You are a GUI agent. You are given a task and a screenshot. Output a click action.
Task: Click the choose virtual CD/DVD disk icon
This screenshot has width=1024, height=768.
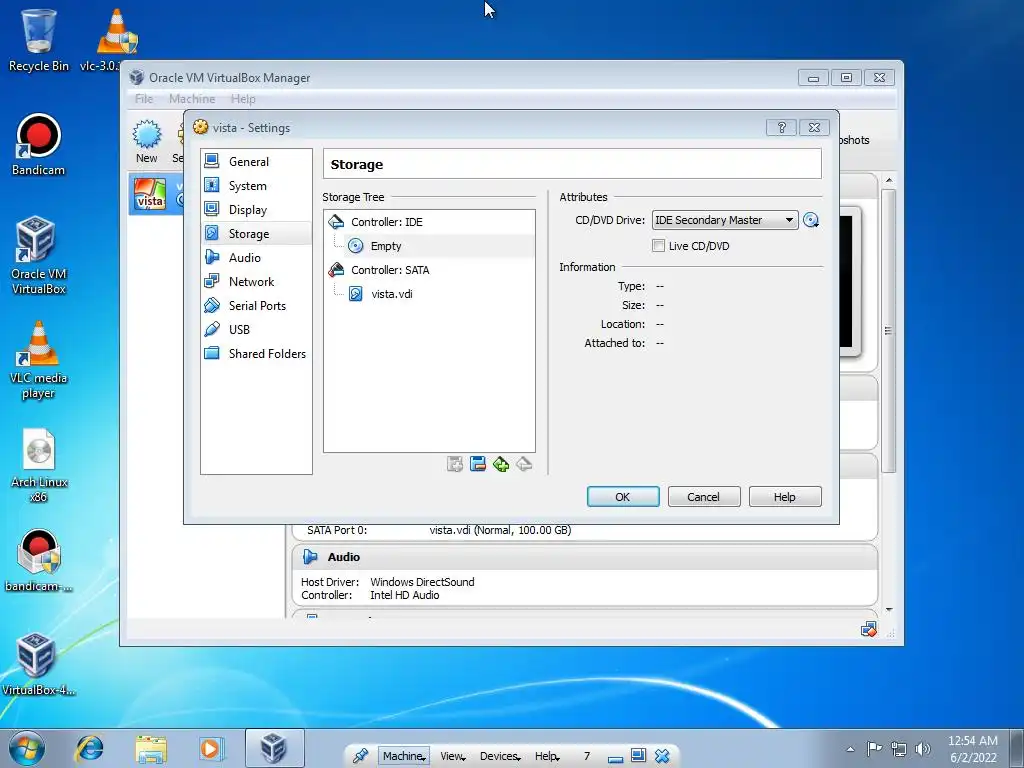click(x=810, y=220)
